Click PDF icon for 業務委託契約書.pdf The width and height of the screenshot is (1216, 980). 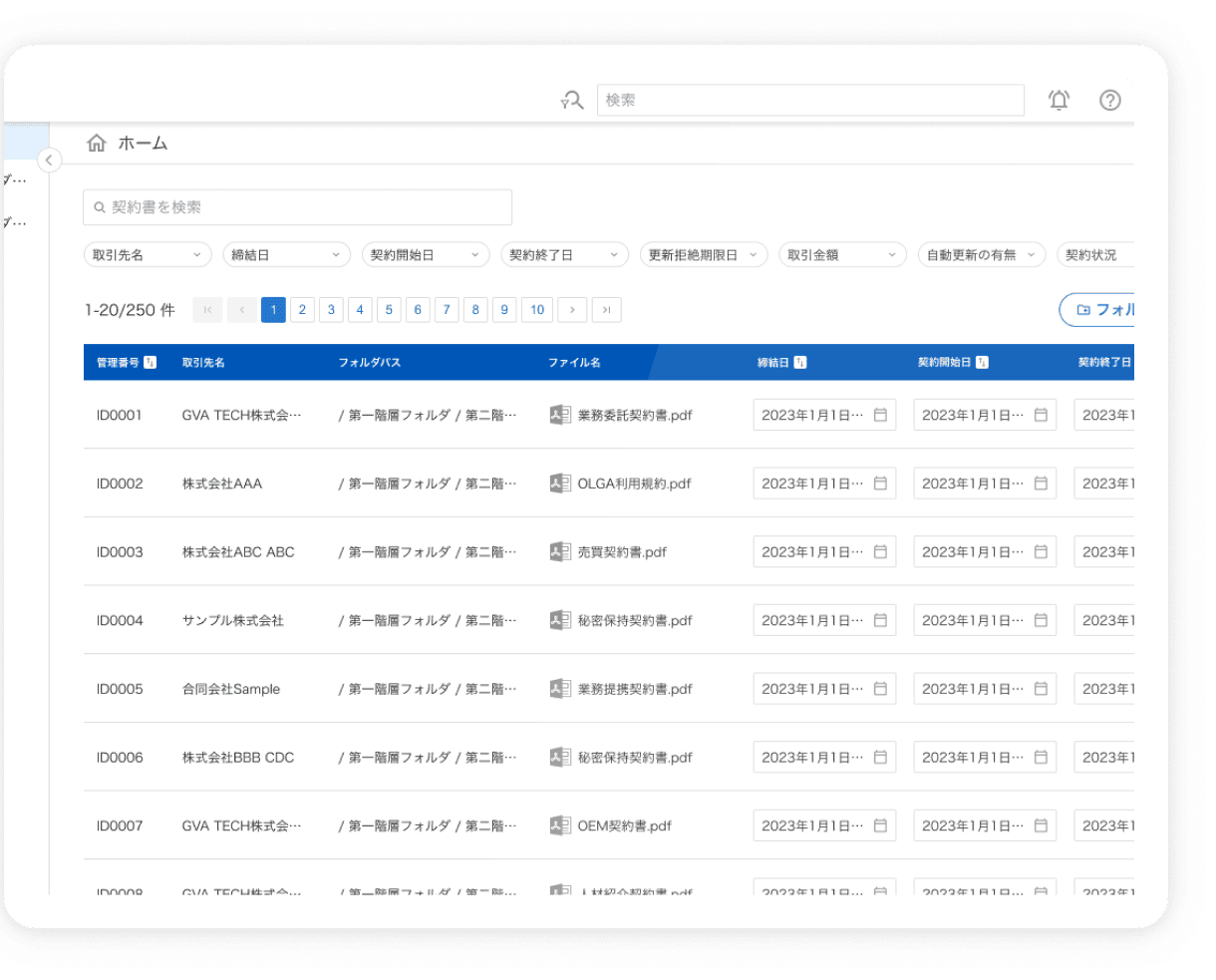click(x=560, y=415)
